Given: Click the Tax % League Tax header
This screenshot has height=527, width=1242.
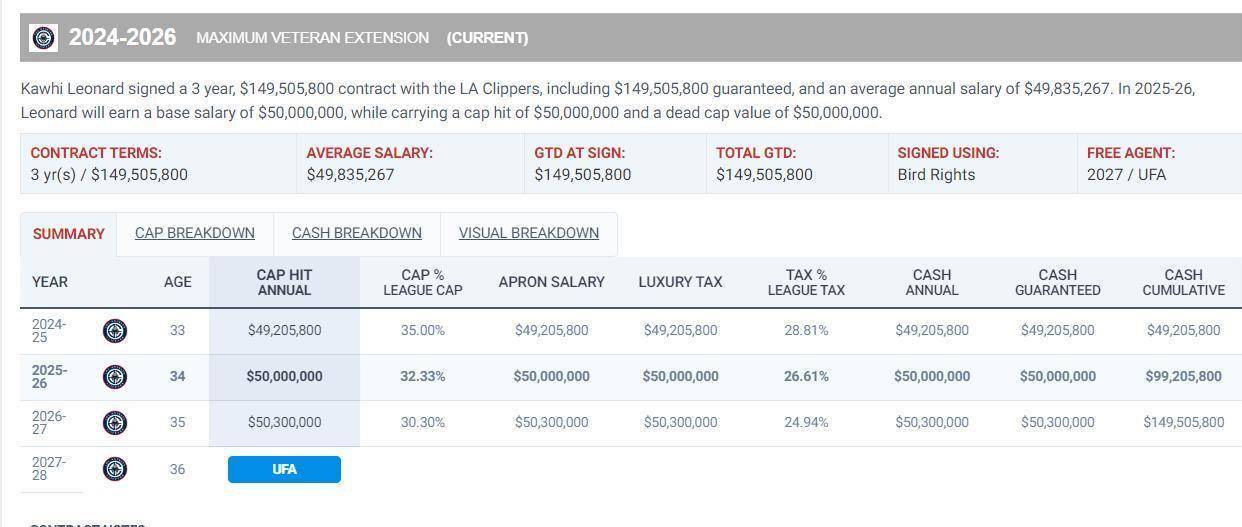Looking at the screenshot, I should click(806, 282).
